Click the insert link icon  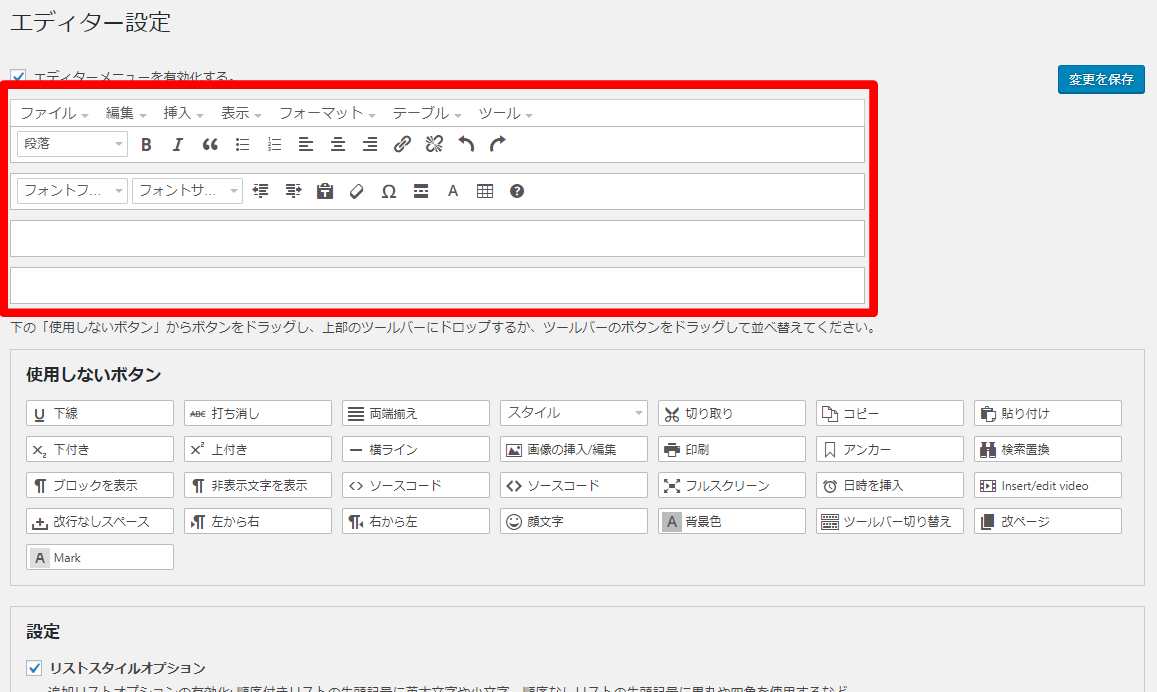point(402,144)
